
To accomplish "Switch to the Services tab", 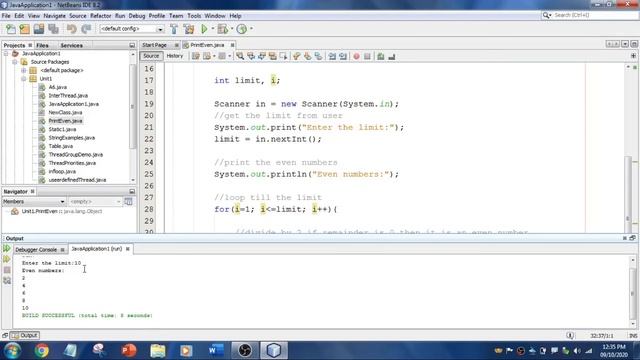I will 71,45.
